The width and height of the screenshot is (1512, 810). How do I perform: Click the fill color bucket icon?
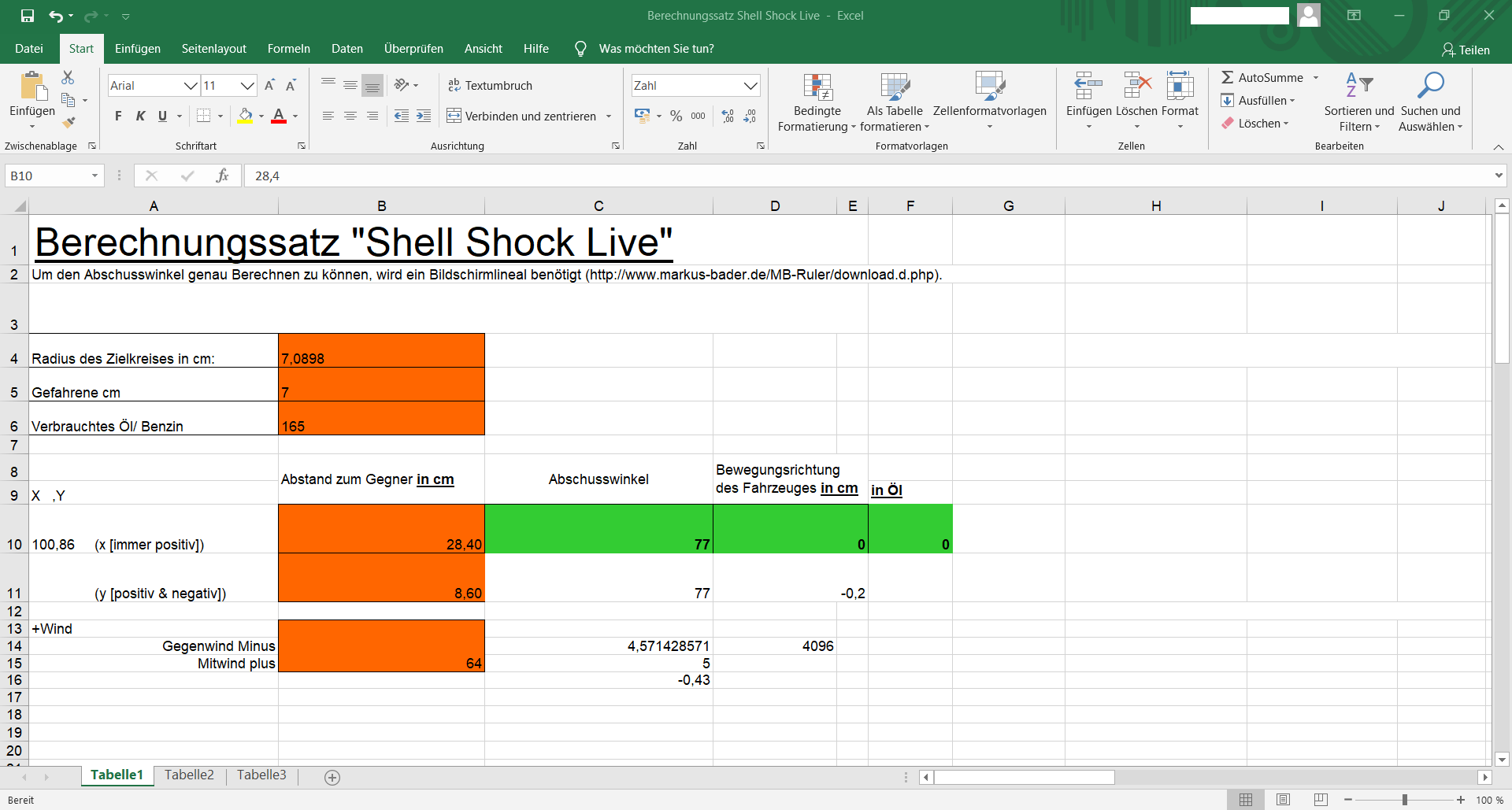(246, 116)
